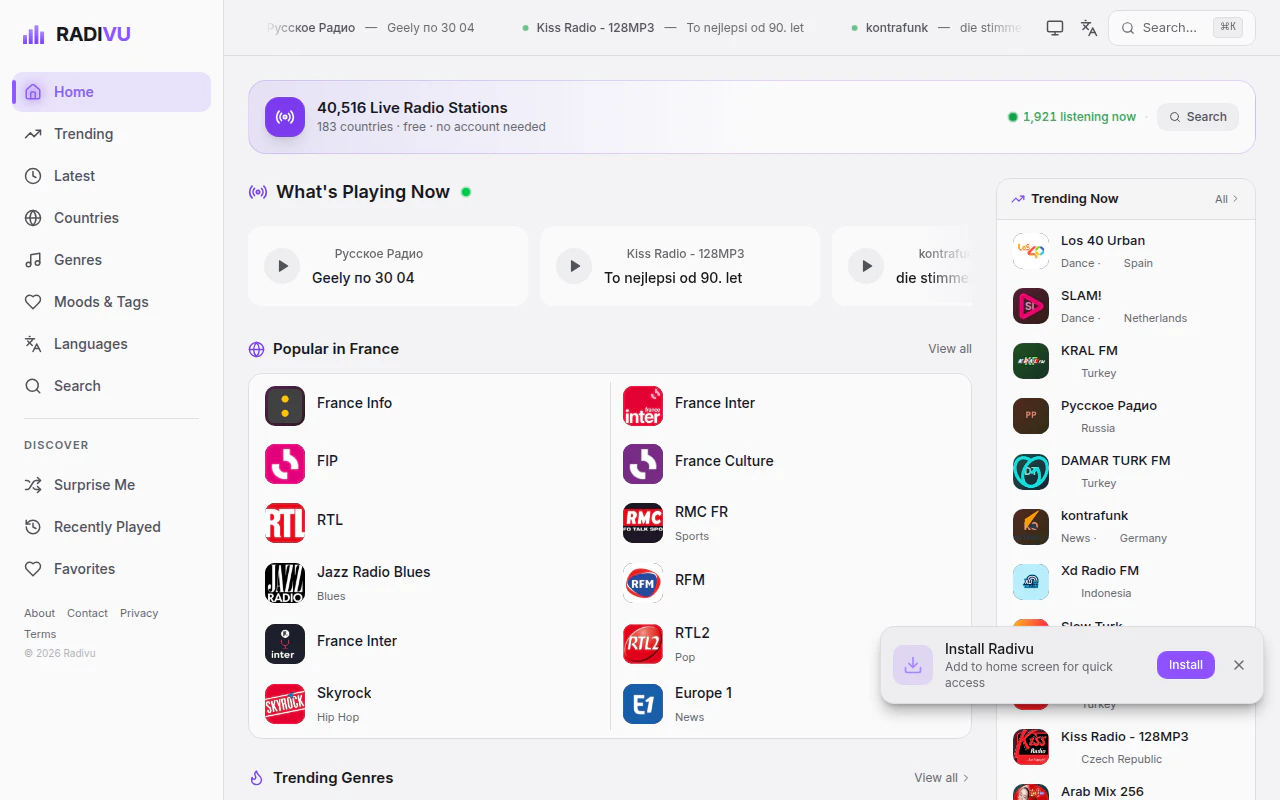1280x800 pixels.
Task: Open Languages in the sidebar
Action: 111,344
